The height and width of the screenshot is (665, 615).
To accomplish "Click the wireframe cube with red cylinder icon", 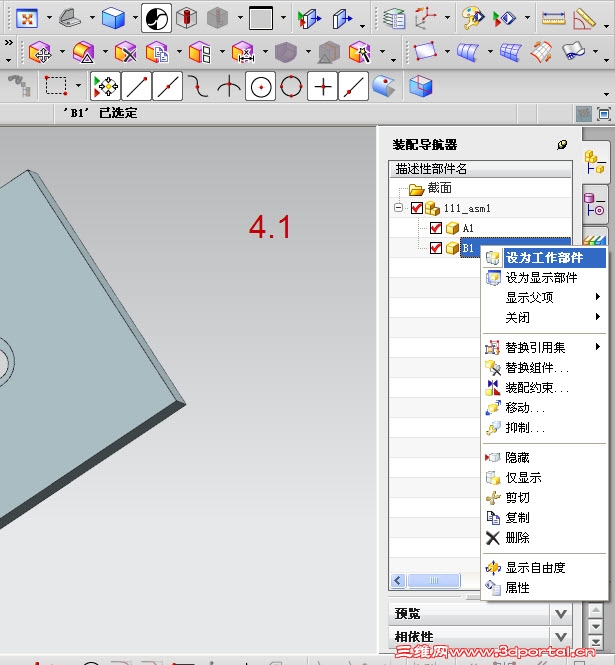I will 187,18.
